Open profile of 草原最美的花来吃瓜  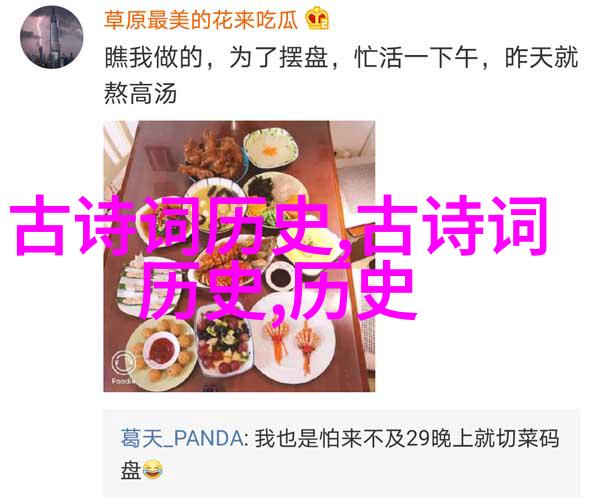201,19
